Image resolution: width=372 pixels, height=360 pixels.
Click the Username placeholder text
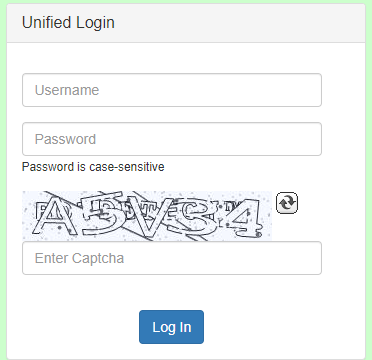pyautogui.click(x=67, y=90)
